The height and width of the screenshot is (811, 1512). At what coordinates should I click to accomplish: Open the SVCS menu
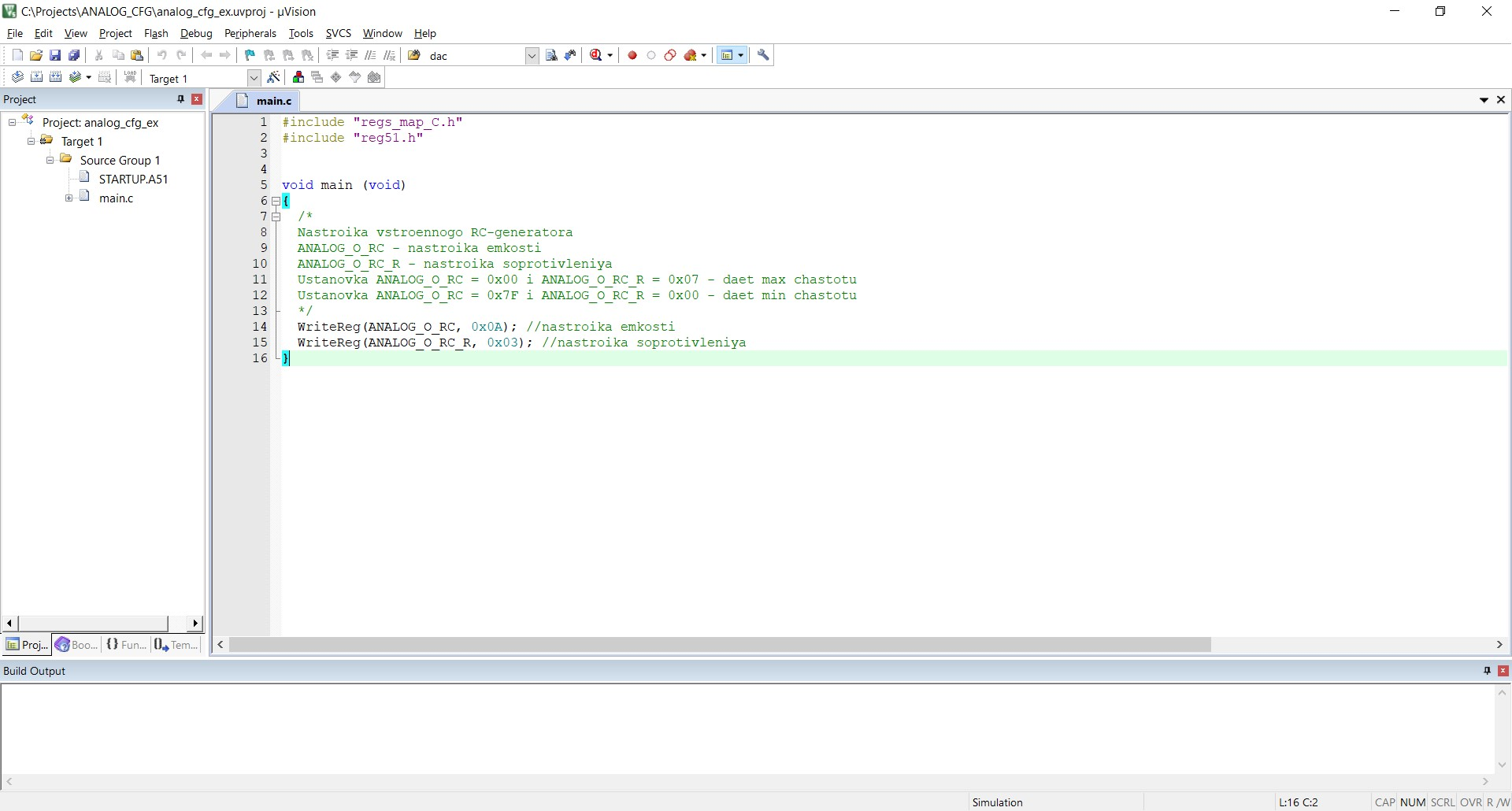[339, 33]
